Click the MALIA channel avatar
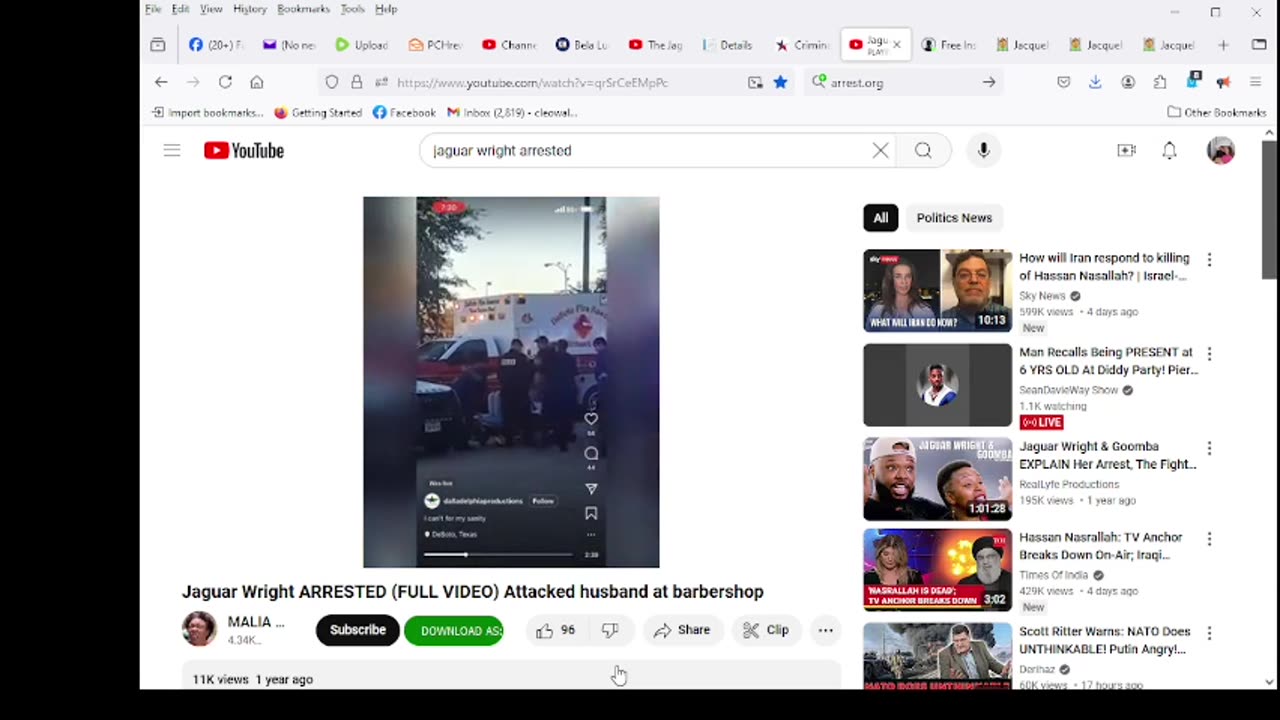This screenshot has height=720, width=1280. 199,629
